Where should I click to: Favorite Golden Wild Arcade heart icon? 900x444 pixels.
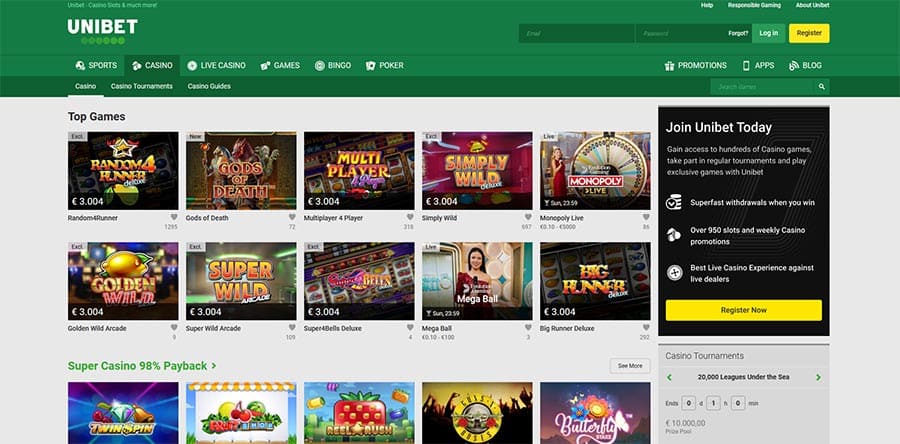174,328
